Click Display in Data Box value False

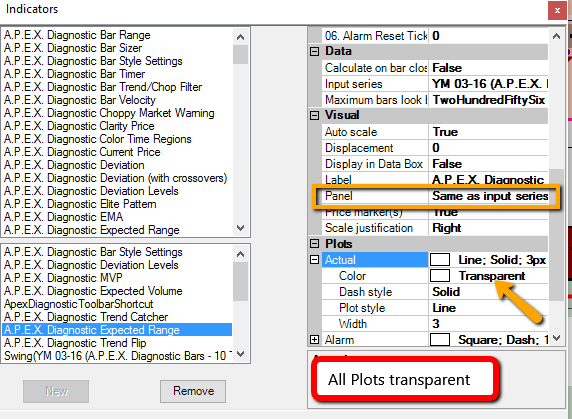488,164
